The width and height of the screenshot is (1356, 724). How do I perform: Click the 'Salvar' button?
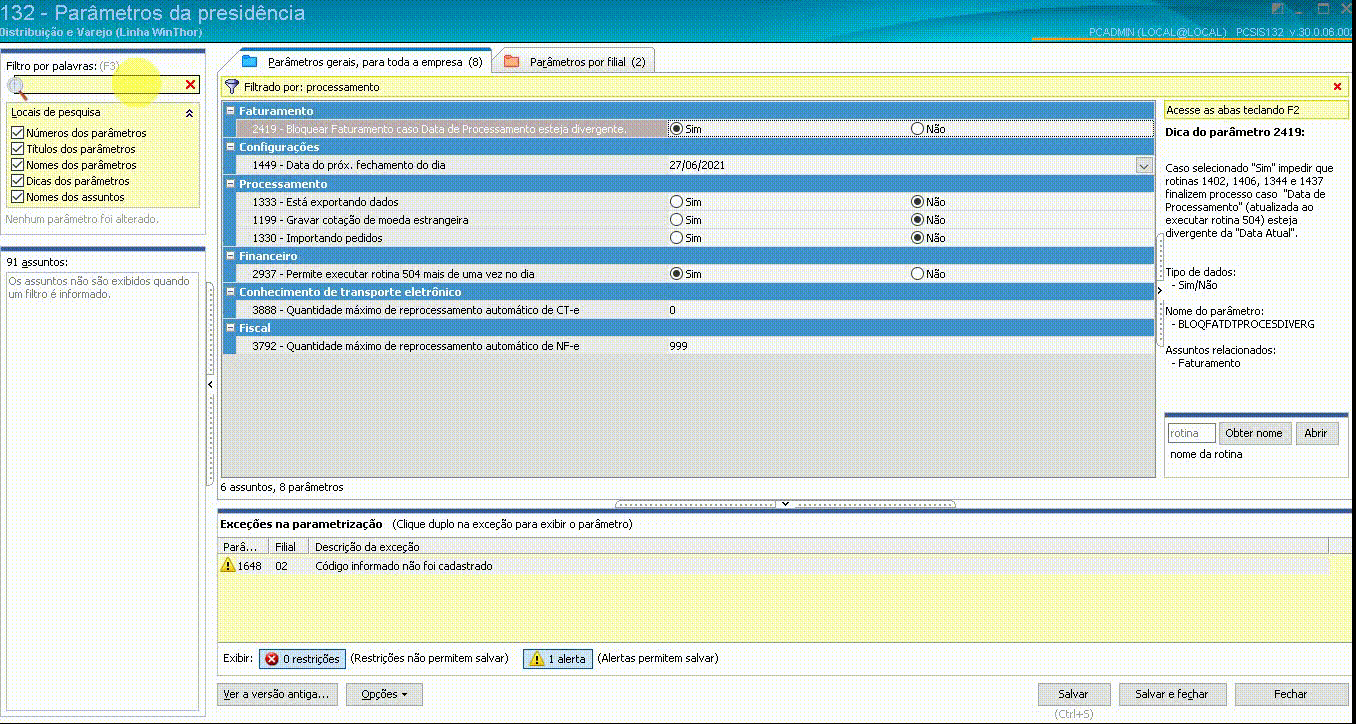pos(1073,694)
